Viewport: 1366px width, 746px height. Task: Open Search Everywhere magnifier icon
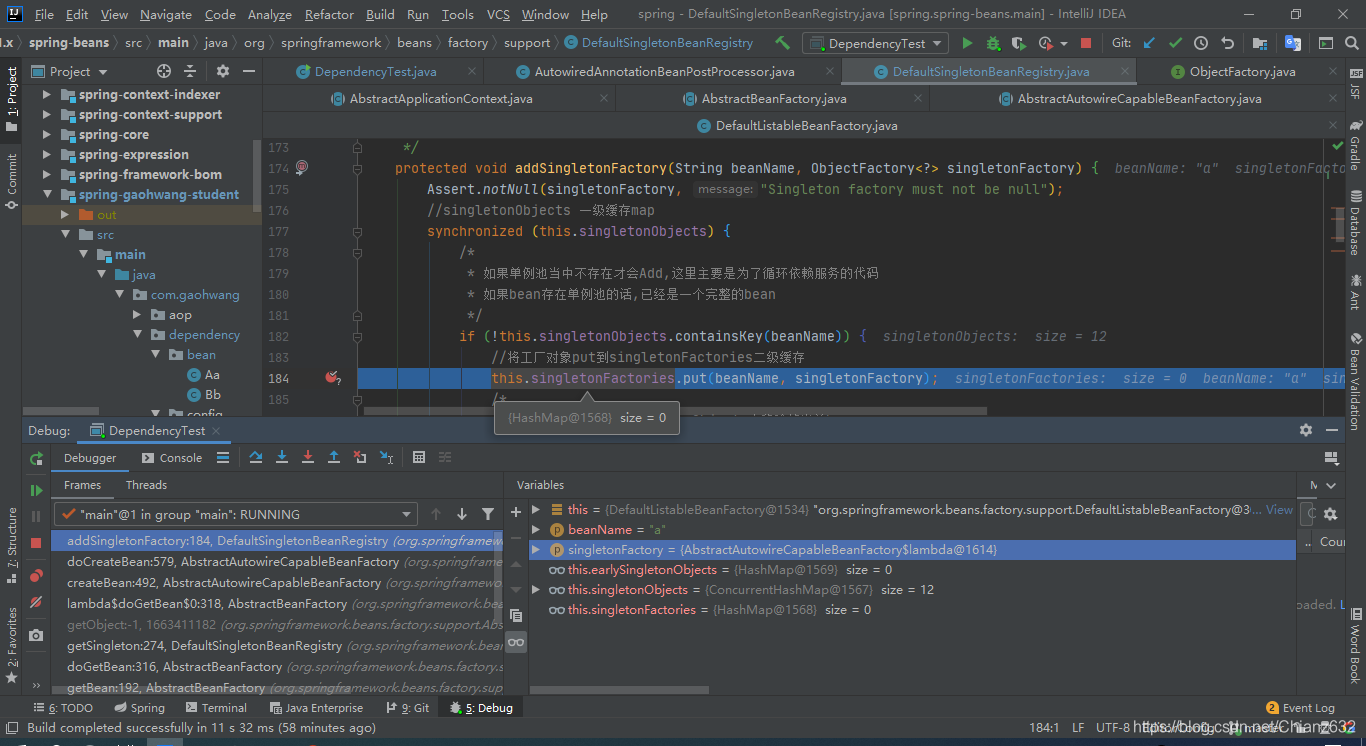point(1351,43)
